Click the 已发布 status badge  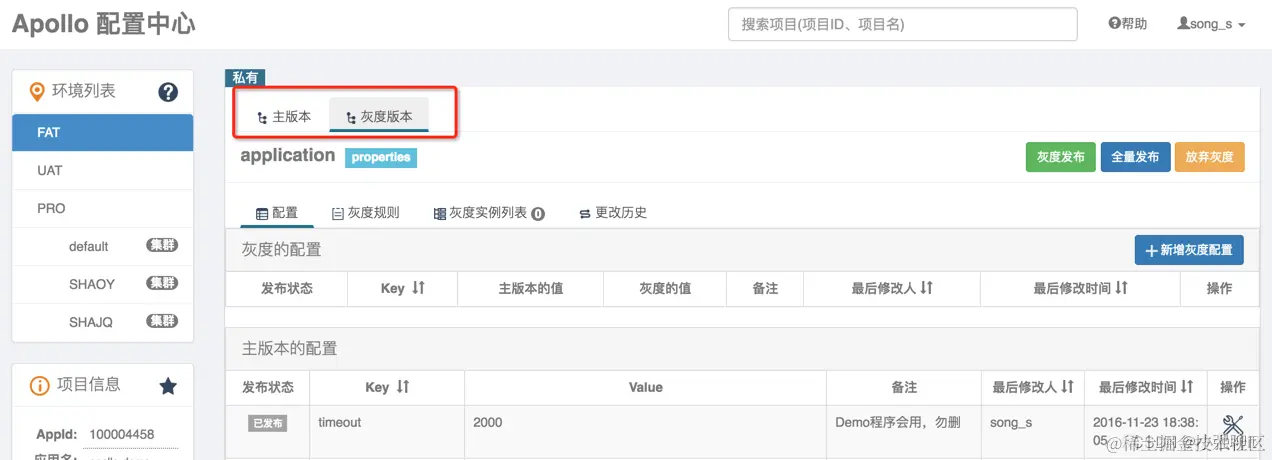tap(268, 423)
